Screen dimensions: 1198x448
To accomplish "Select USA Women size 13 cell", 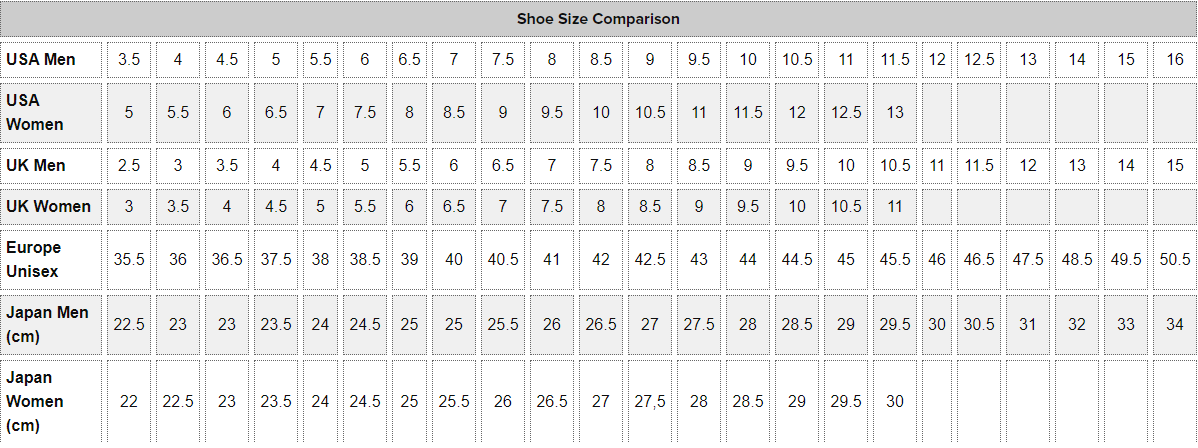I will (x=895, y=113).
